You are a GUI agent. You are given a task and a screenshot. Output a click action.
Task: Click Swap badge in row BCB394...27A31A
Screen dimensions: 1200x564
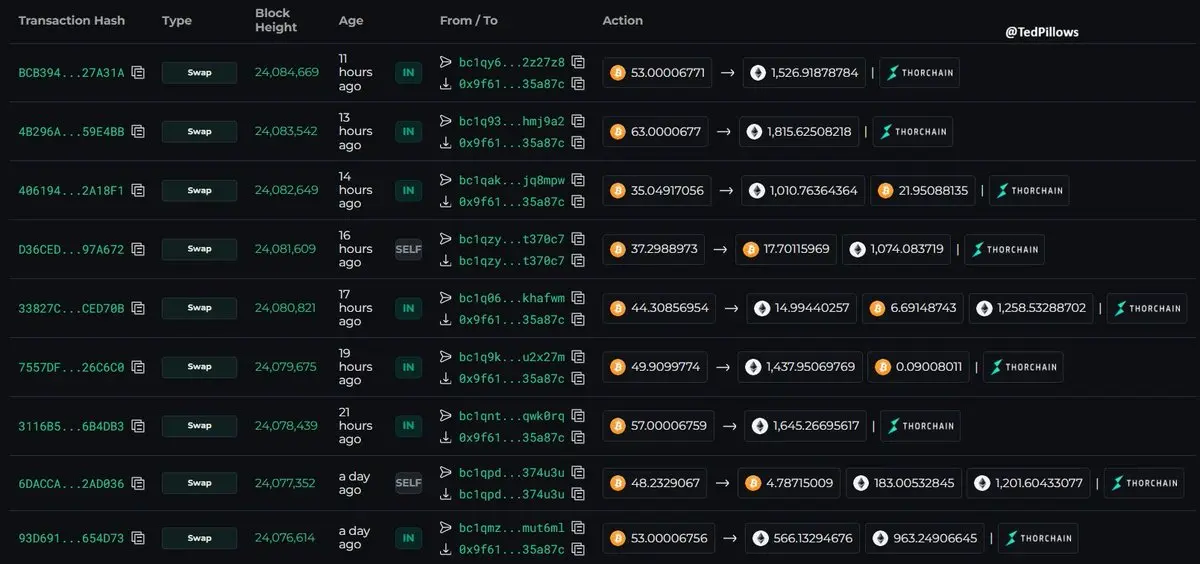pyautogui.click(x=199, y=73)
